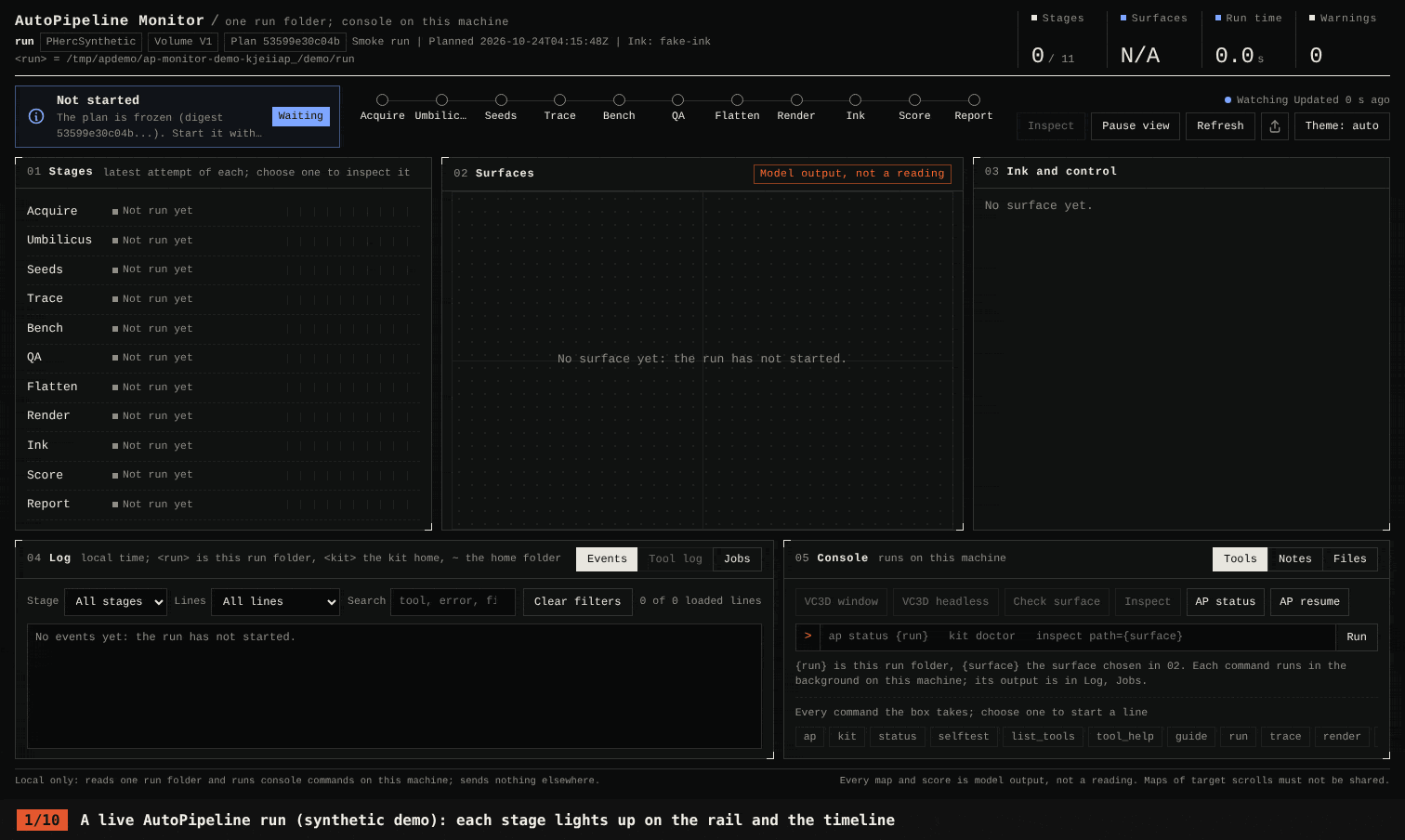Select the Trace node on the stage rail

point(559,100)
